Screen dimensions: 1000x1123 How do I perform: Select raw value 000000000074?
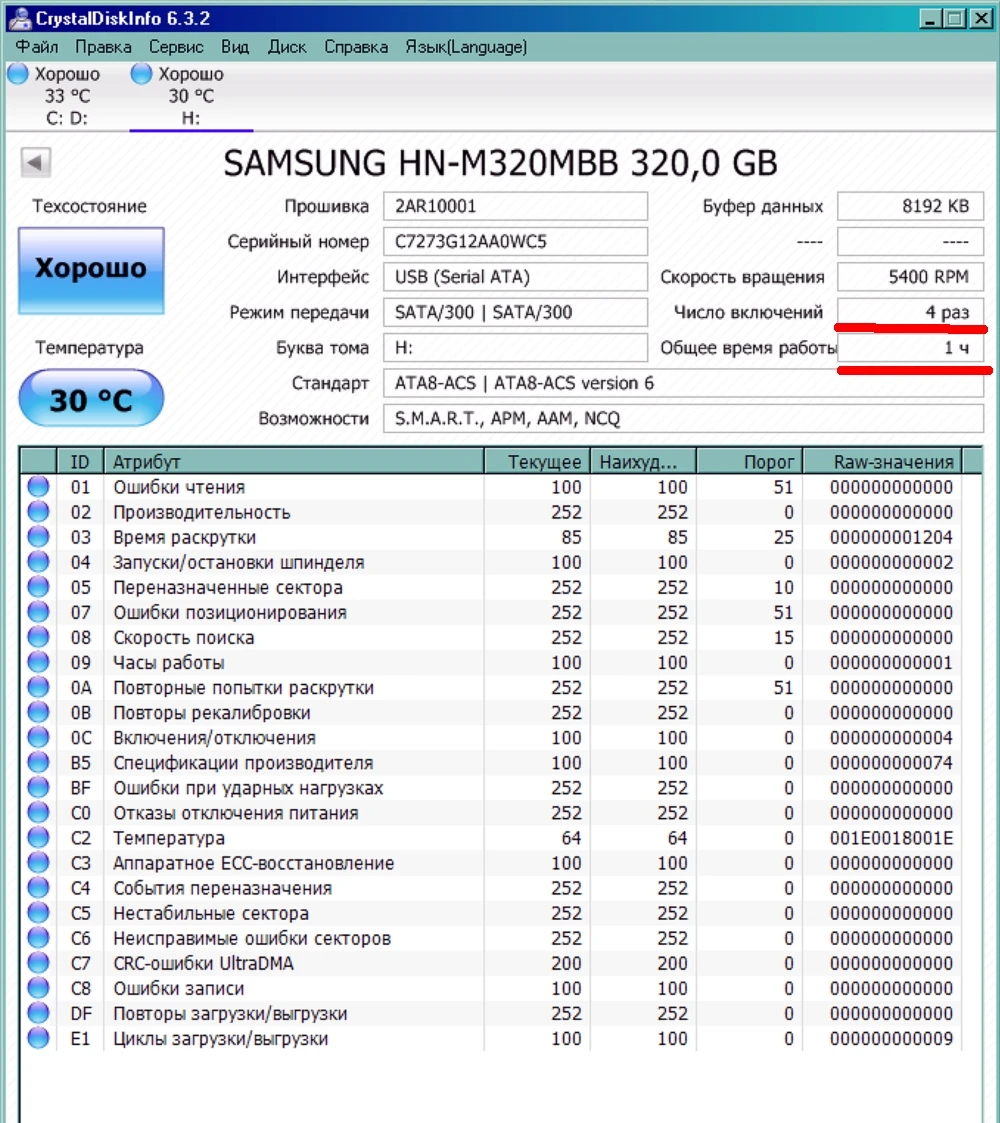pyautogui.click(x=891, y=763)
